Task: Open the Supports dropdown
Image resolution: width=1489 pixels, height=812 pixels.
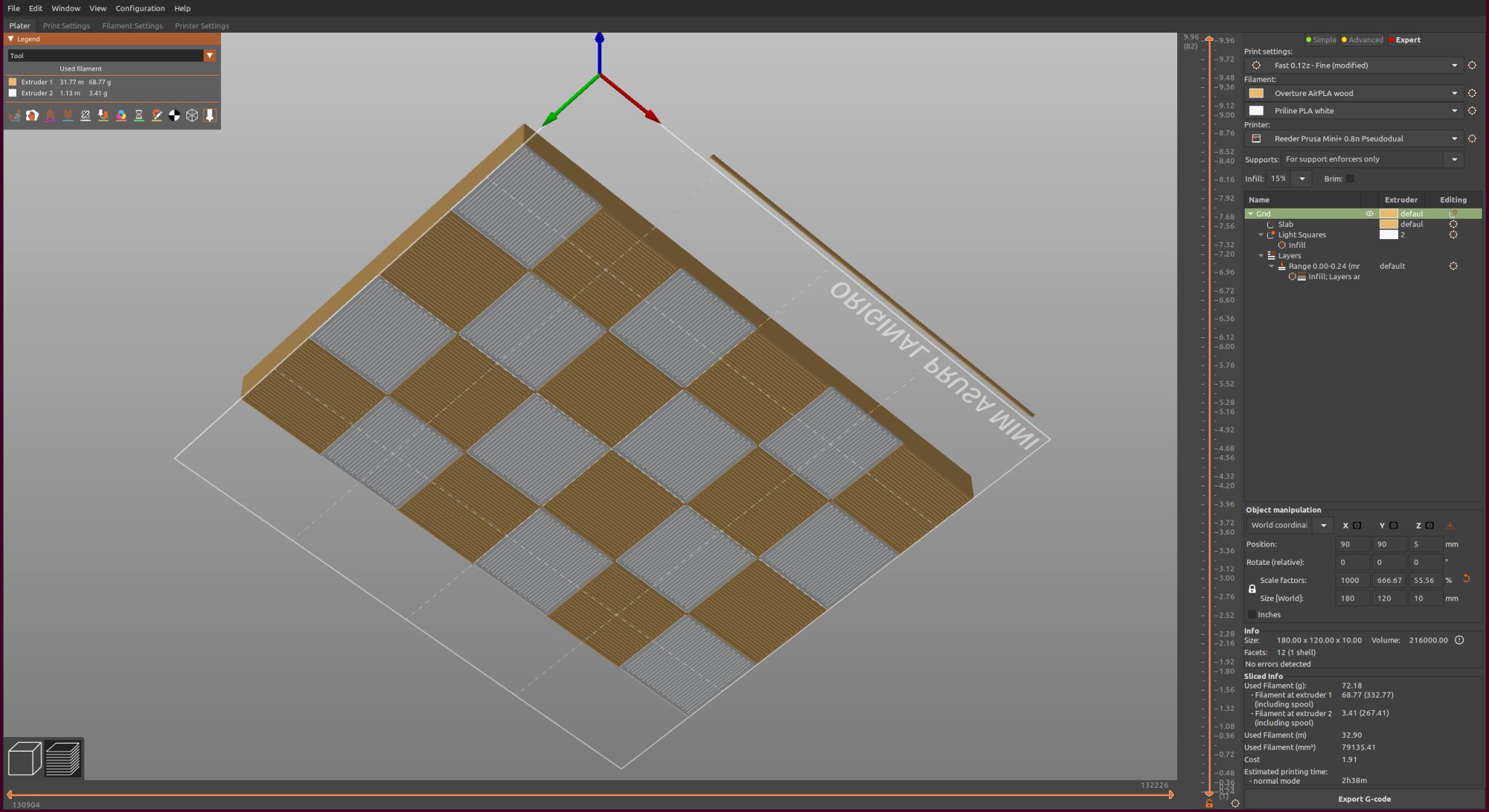Action: click(1454, 159)
